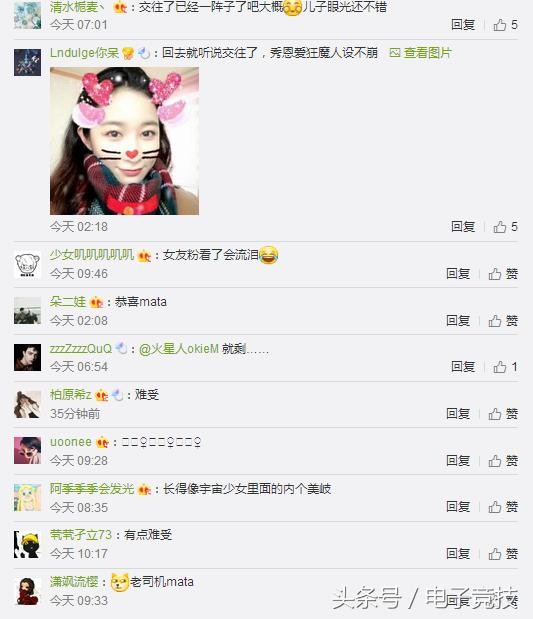This screenshot has width=533, height=619.
Task: Like uoonee's comment
Action: (x=503, y=460)
